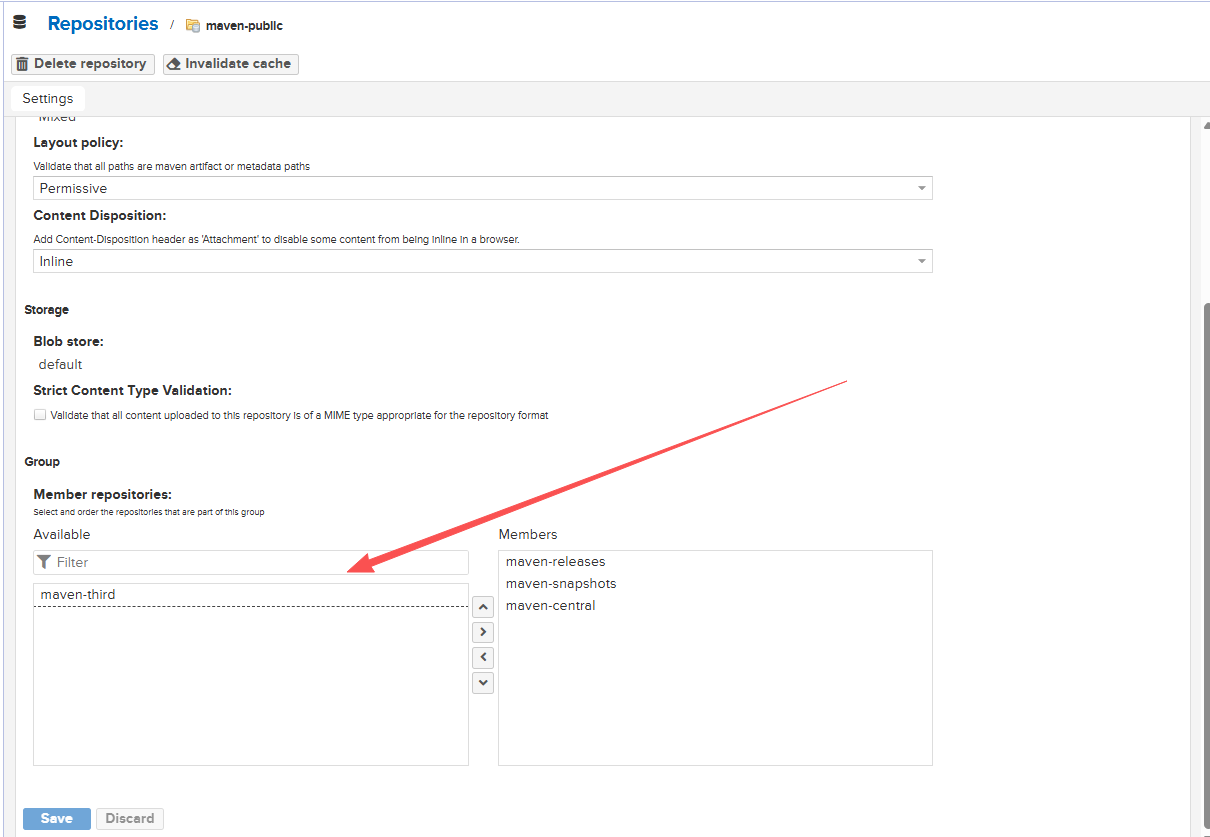Click the default blob store value
This screenshot has width=1210, height=837.
click(x=60, y=365)
